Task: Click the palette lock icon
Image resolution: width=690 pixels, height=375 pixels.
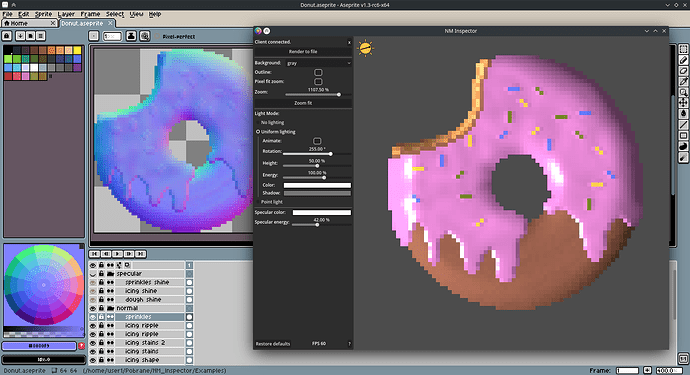Action: click(7, 36)
